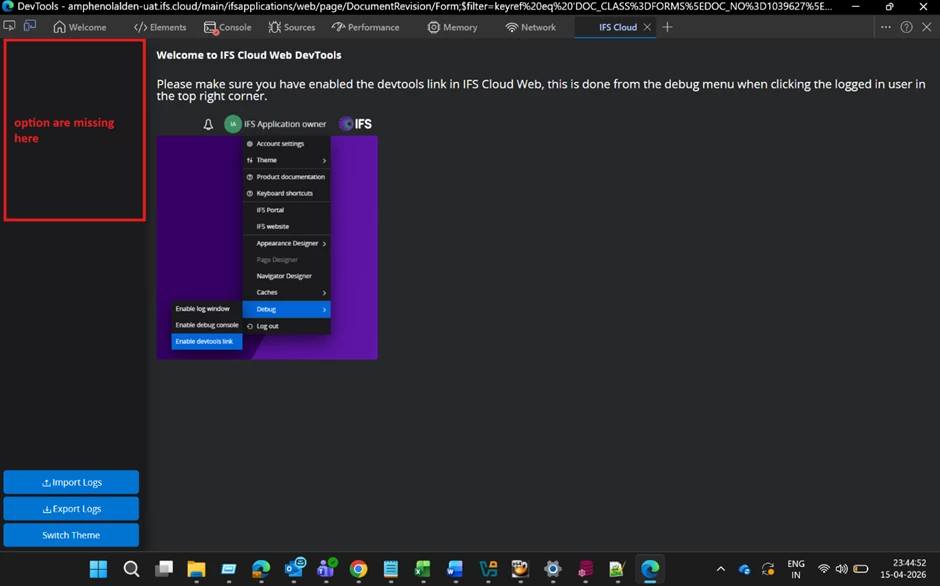Click the volume speaker tray icon
This screenshot has height=586, width=940.
click(842, 569)
